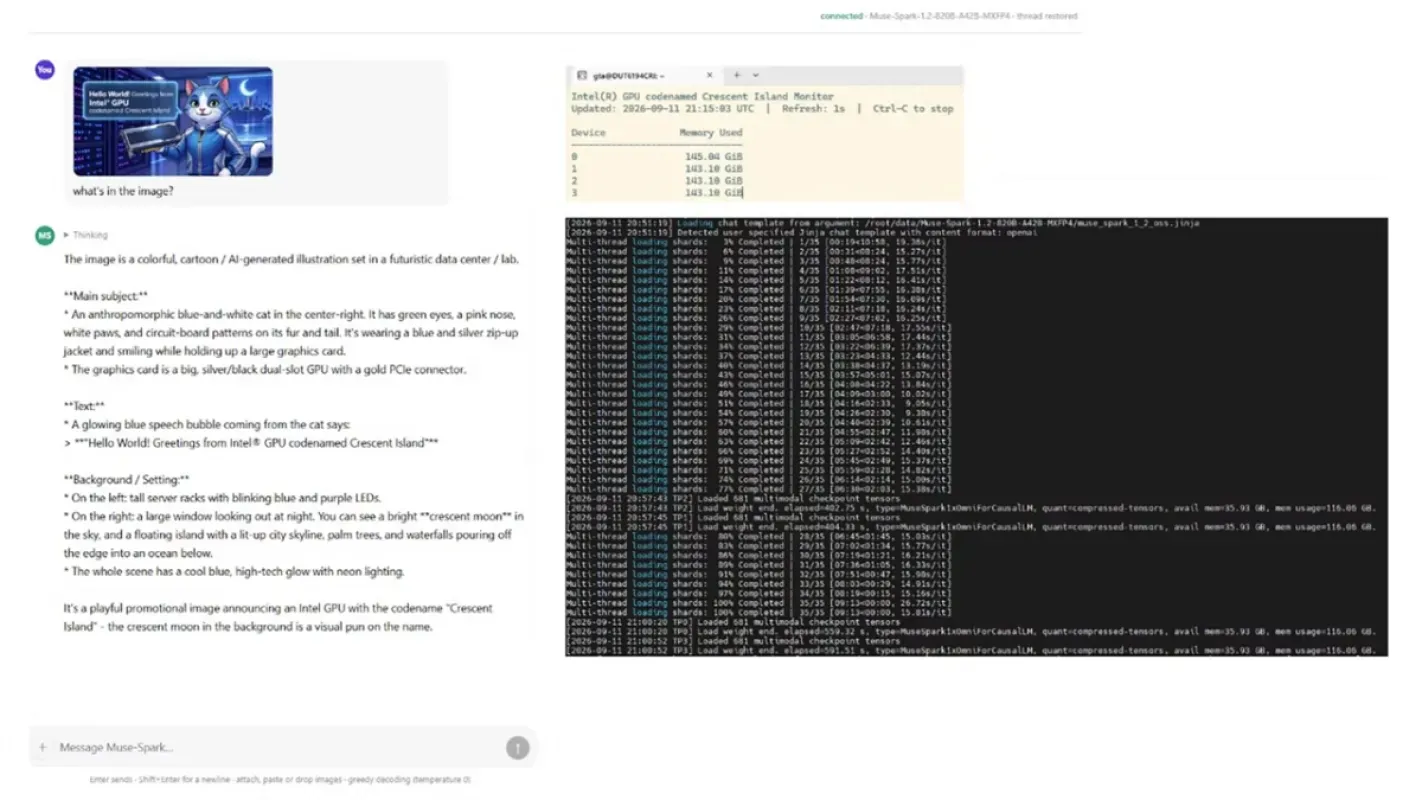1422x800 pixels.
Task: Click the '**Text:**' heading in response
Action: point(84,406)
